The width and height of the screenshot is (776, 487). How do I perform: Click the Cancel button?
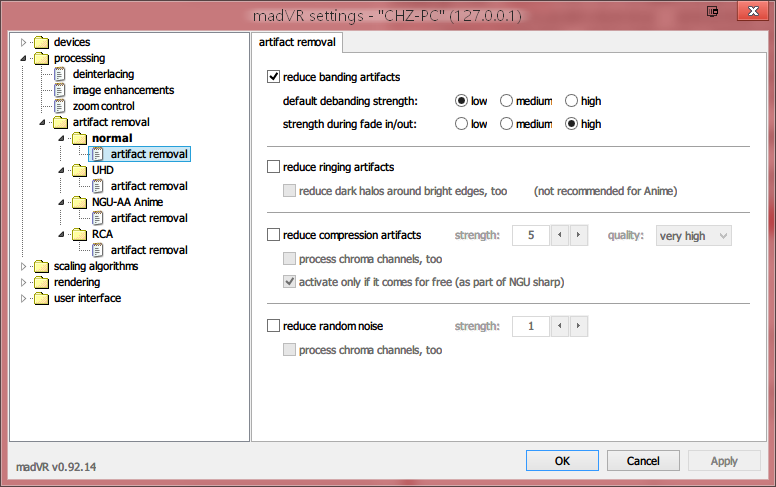(x=643, y=461)
